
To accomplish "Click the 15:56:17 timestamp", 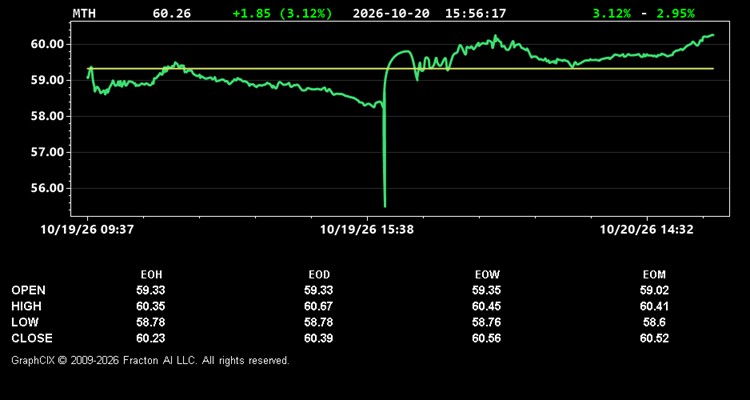I will coord(475,13).
